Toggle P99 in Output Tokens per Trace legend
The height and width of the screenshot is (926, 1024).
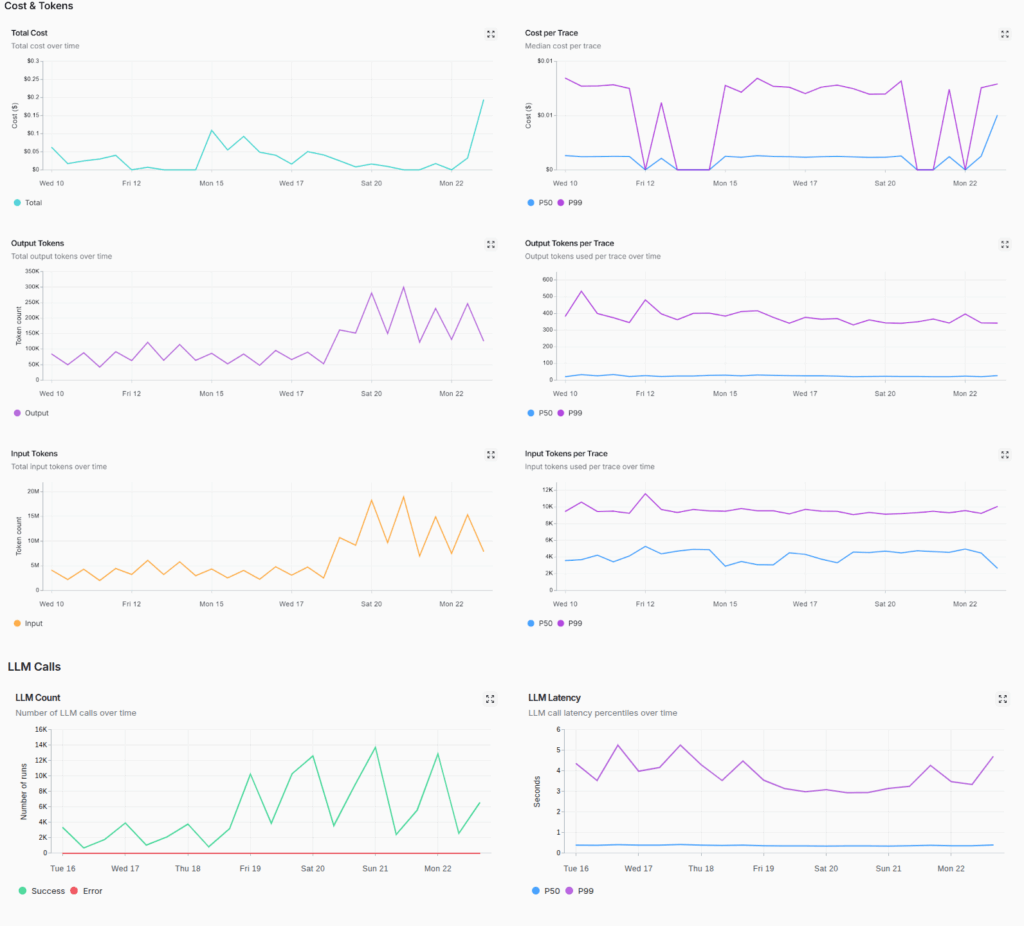pos(574,413)
